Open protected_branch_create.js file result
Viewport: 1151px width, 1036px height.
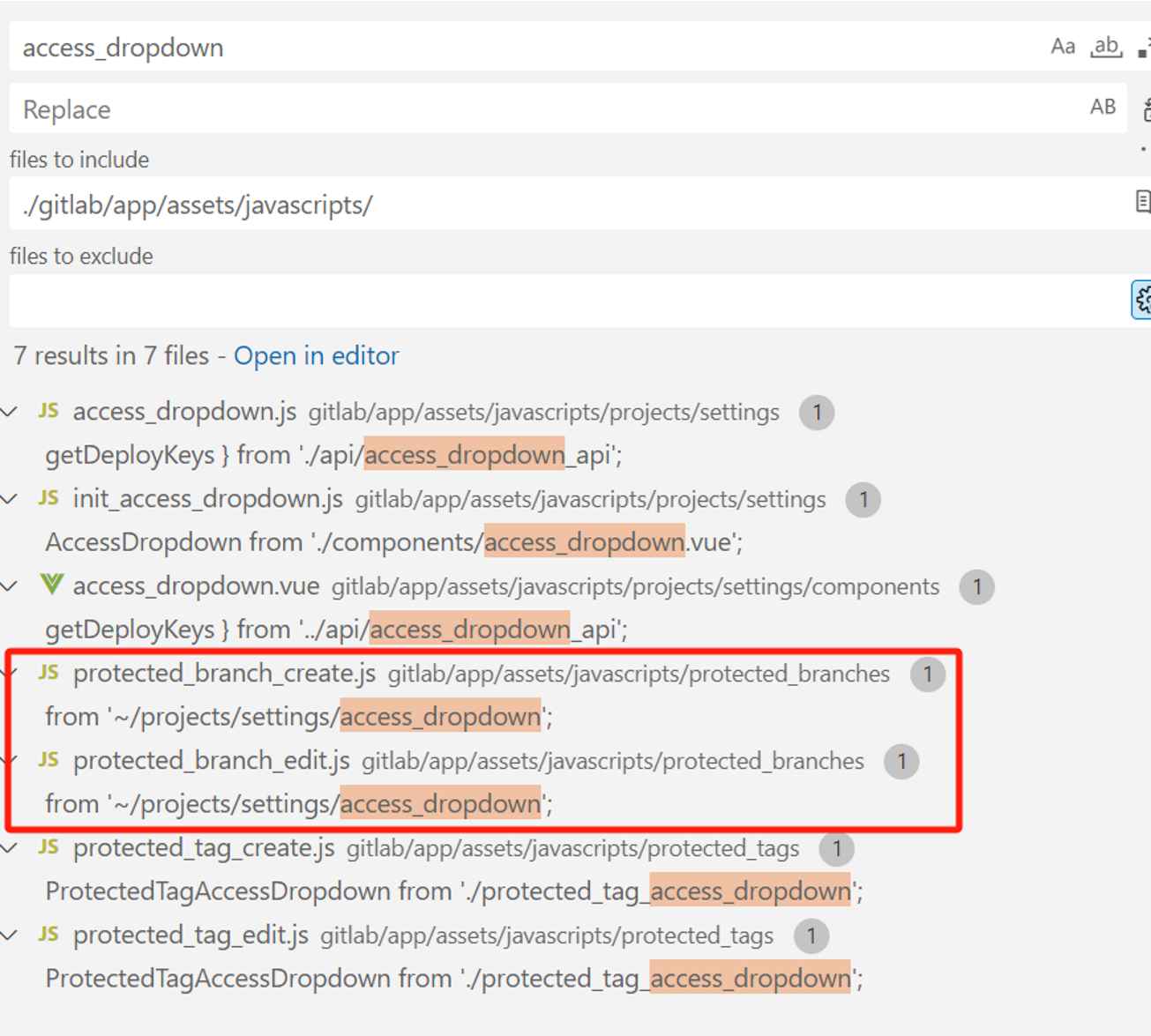(x=224, y=674)
